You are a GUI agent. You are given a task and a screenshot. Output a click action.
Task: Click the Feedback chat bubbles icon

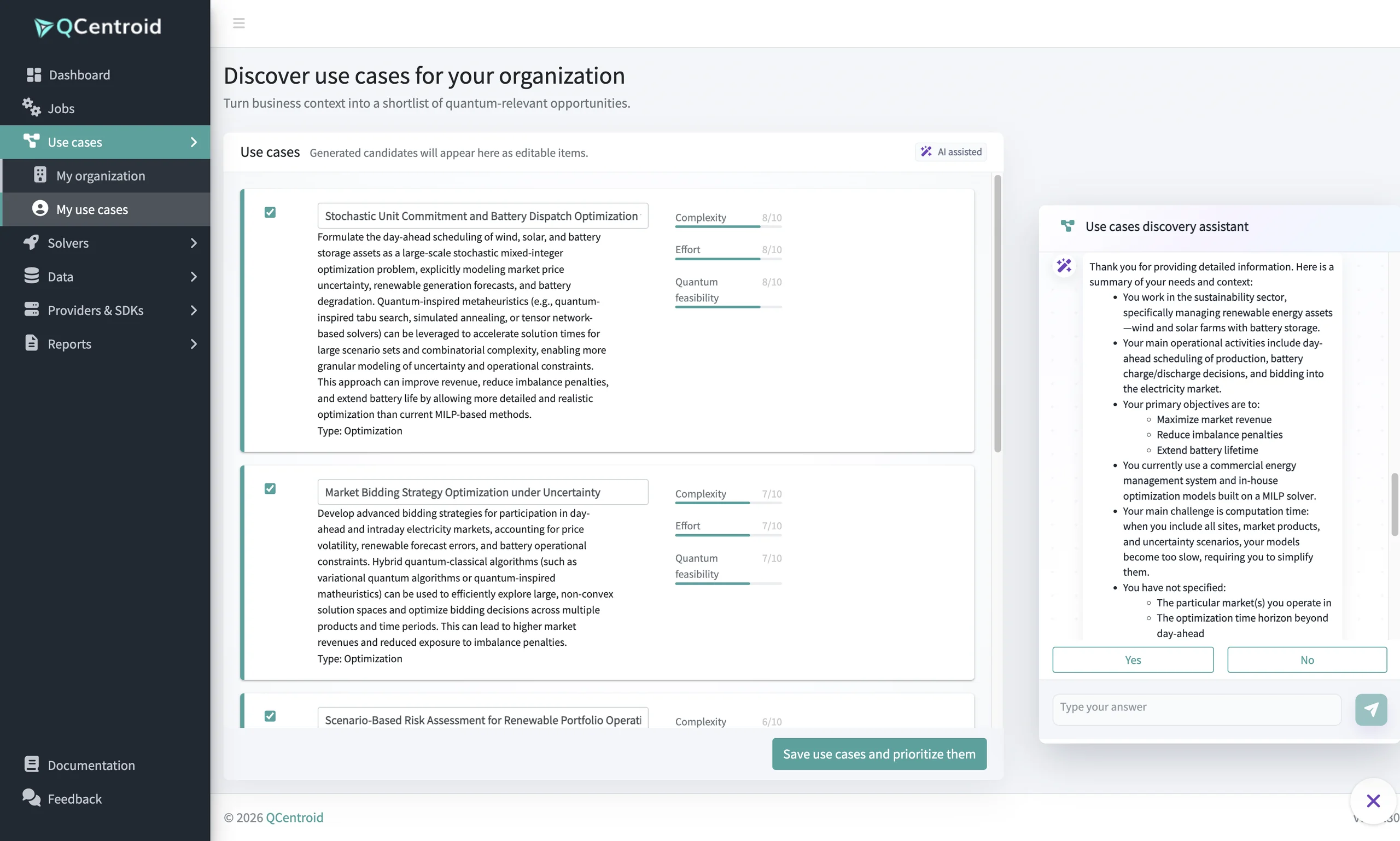point(32,798)
